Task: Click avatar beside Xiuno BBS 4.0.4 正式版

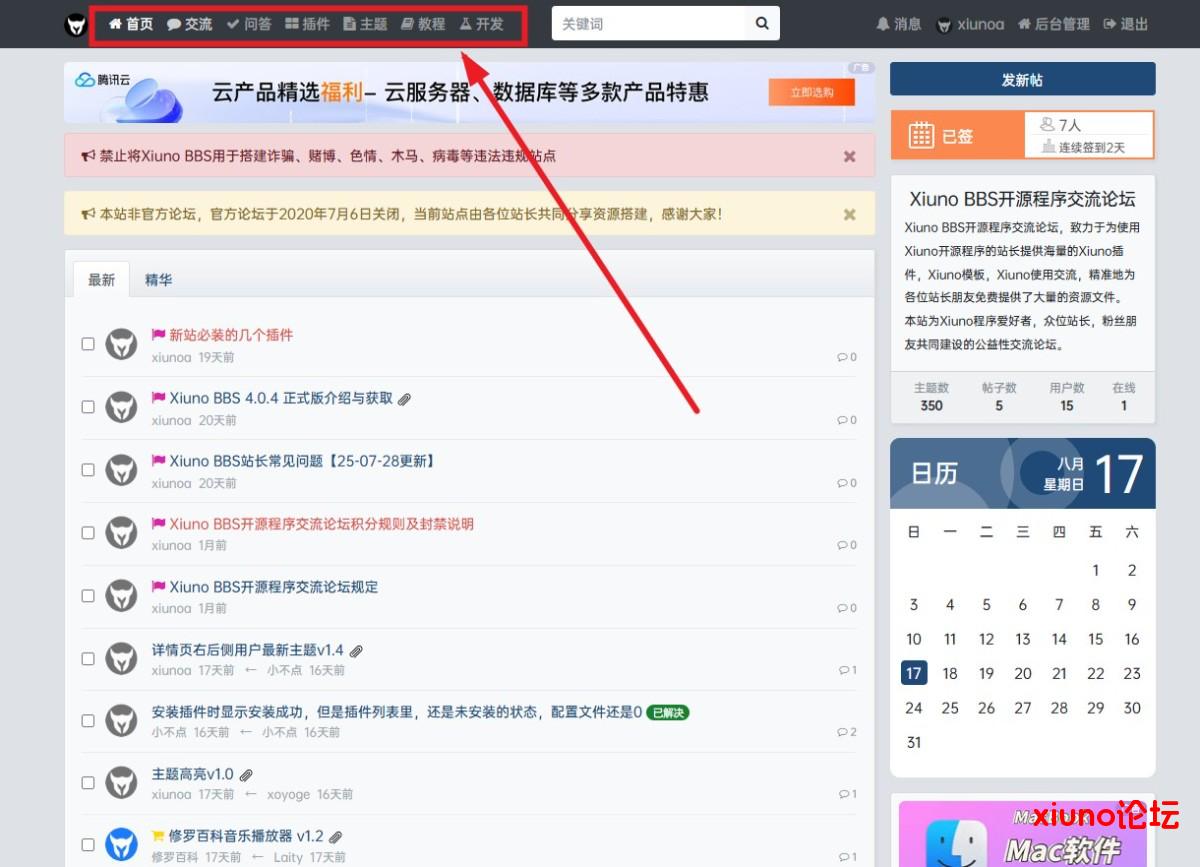Action: click(x=121, y=407)
